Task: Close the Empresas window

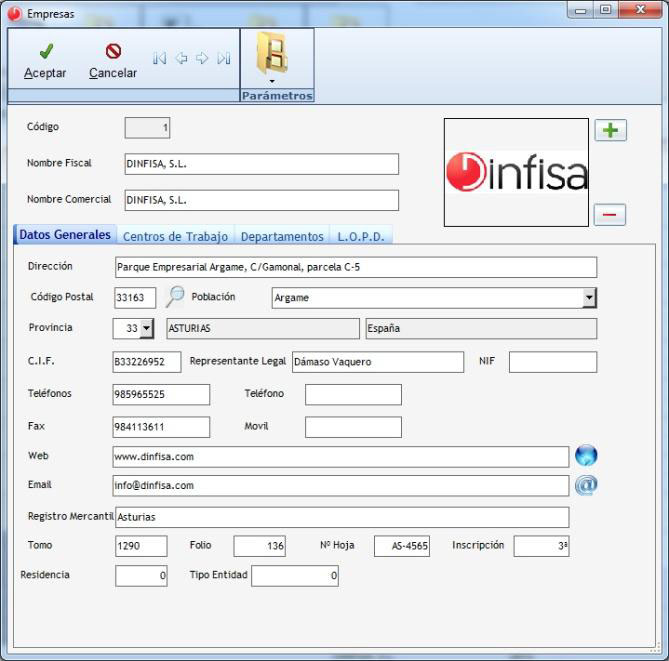Action: pyautogui.click(x=640, y=10)
